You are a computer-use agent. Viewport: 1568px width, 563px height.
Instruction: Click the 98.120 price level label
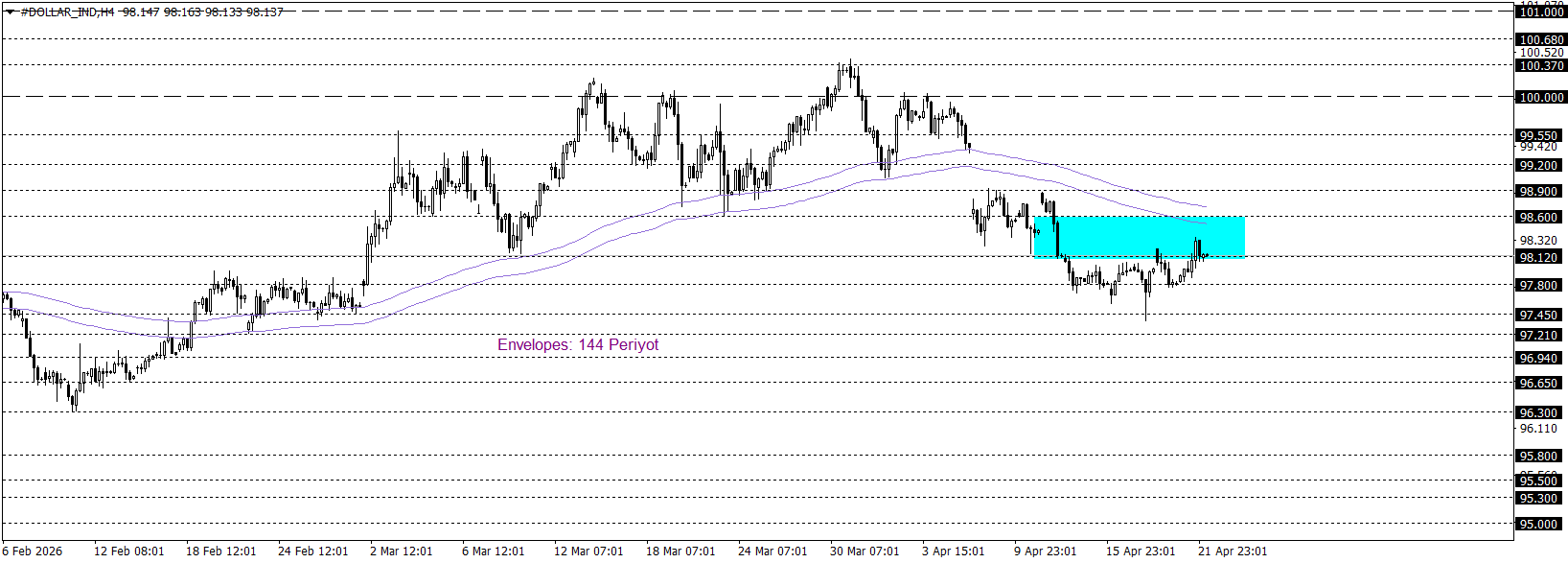1539,257
